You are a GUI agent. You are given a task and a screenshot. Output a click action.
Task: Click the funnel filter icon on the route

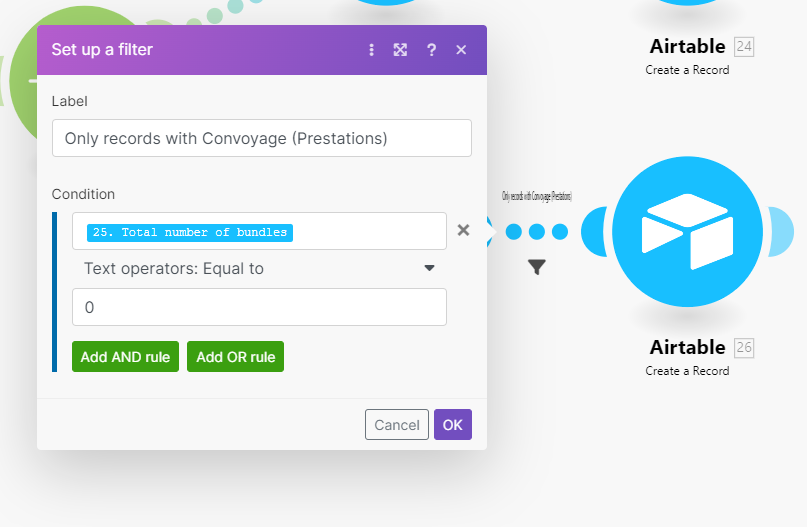pos(537,267)
